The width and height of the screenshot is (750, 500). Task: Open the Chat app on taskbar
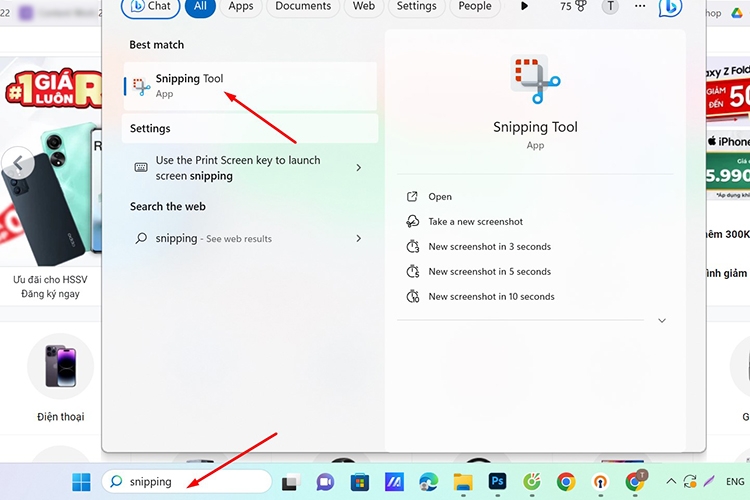(x=325, y=482)
